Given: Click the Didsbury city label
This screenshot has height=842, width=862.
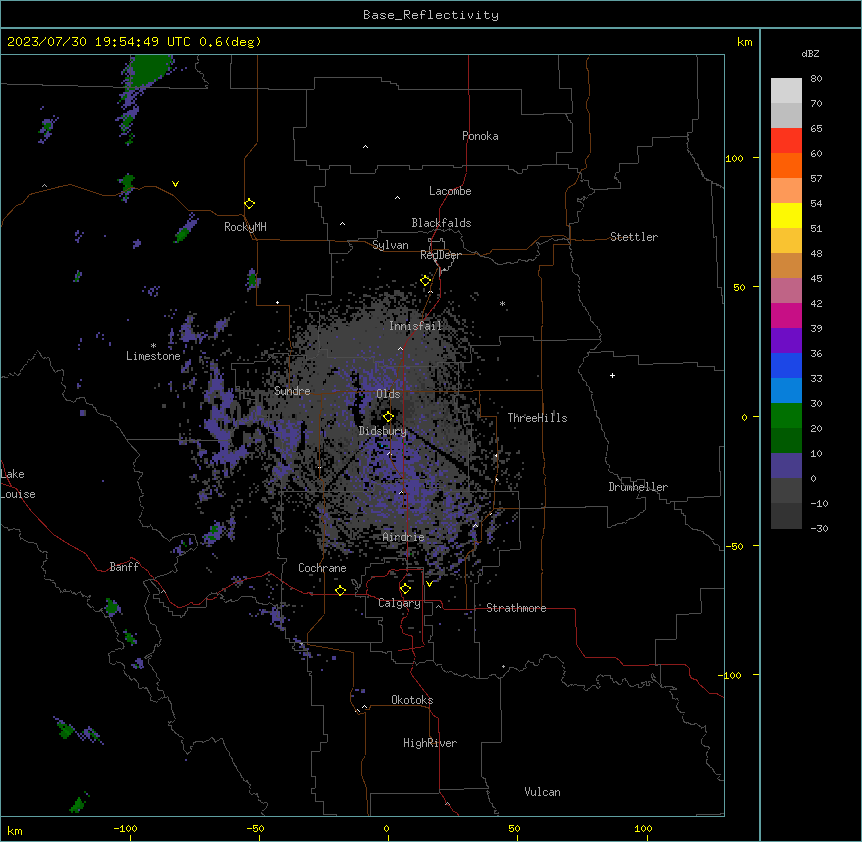Looking at the screenshot, I should [383, 431].
